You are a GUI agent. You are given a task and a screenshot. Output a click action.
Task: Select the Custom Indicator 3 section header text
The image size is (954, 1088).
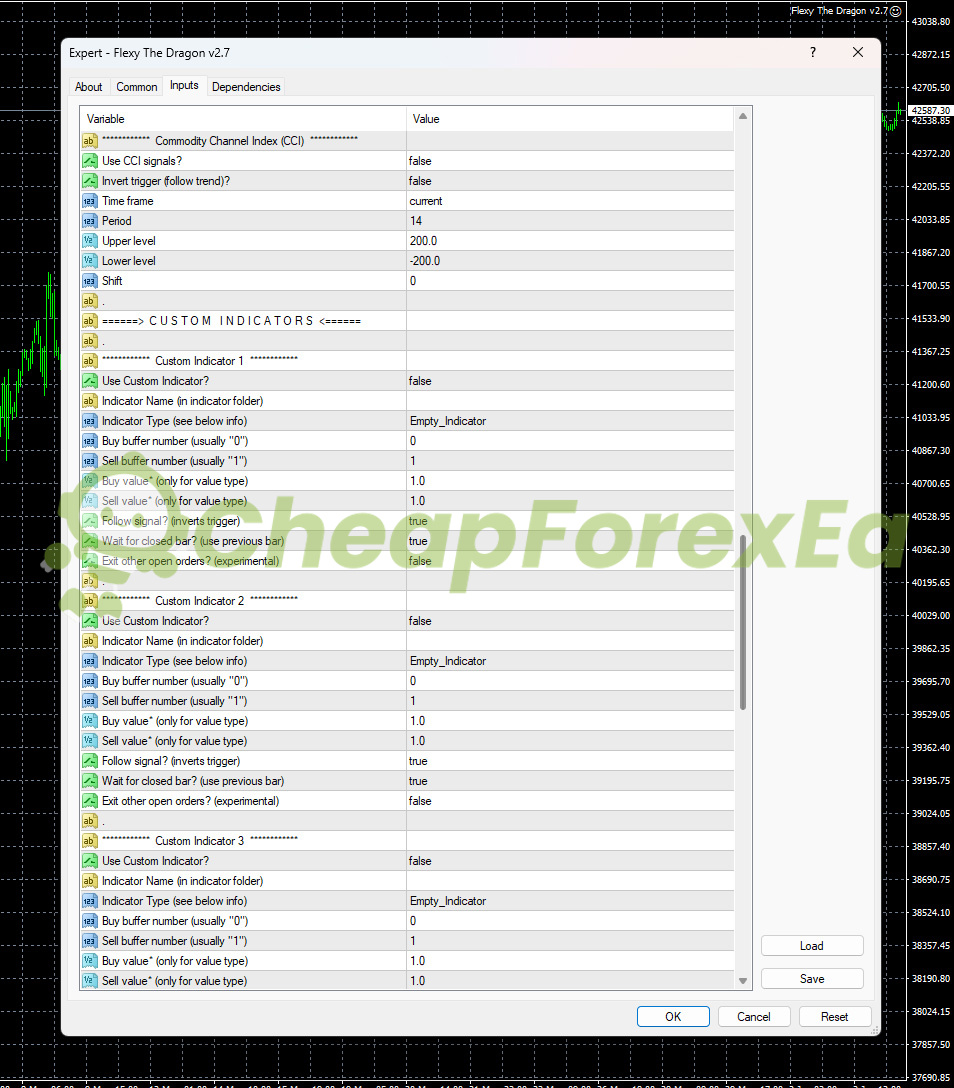point(200,841)
